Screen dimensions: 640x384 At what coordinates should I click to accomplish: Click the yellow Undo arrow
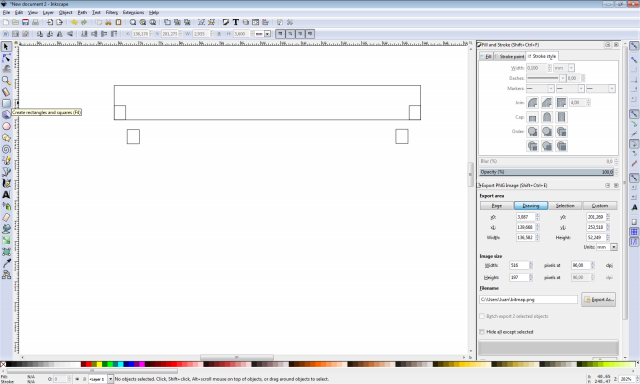click(74, 22)
